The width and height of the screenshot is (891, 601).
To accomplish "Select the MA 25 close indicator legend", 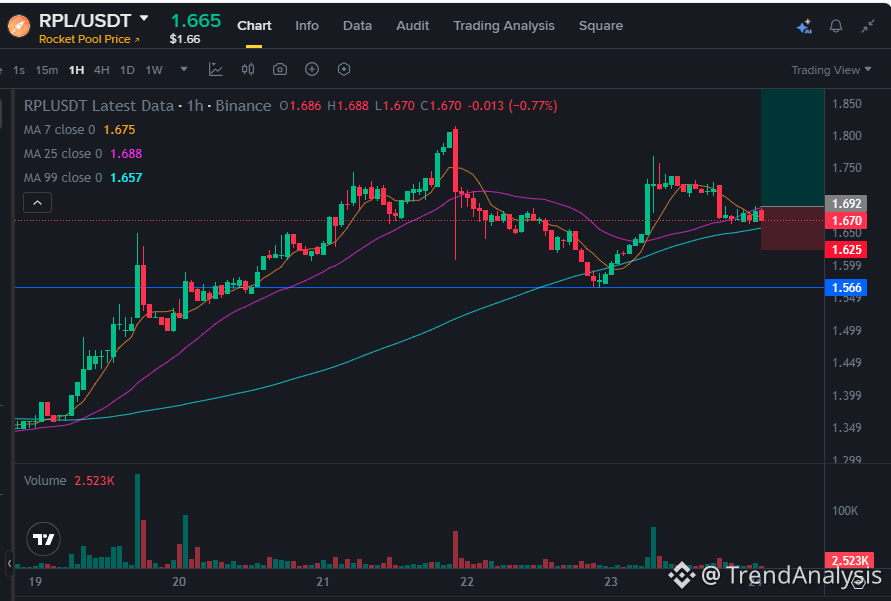I will 83,153.
